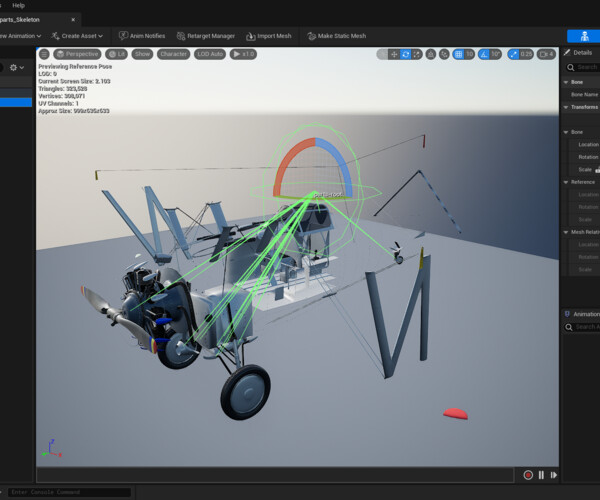
Task: Collapse the Bone transform subsection
Action: 566,132
